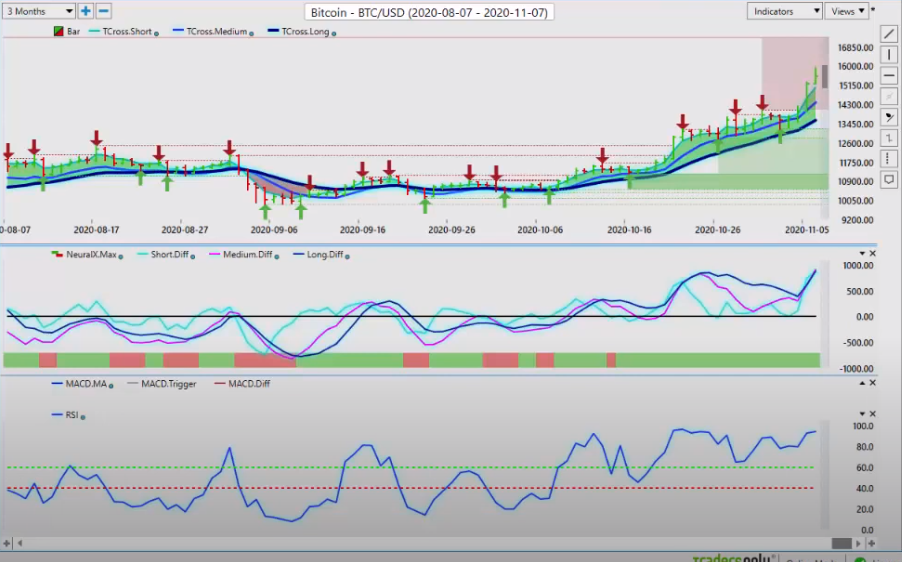Toggle the RSI legend dot
This screenshot has height=562, width=902.
(83, 417)
